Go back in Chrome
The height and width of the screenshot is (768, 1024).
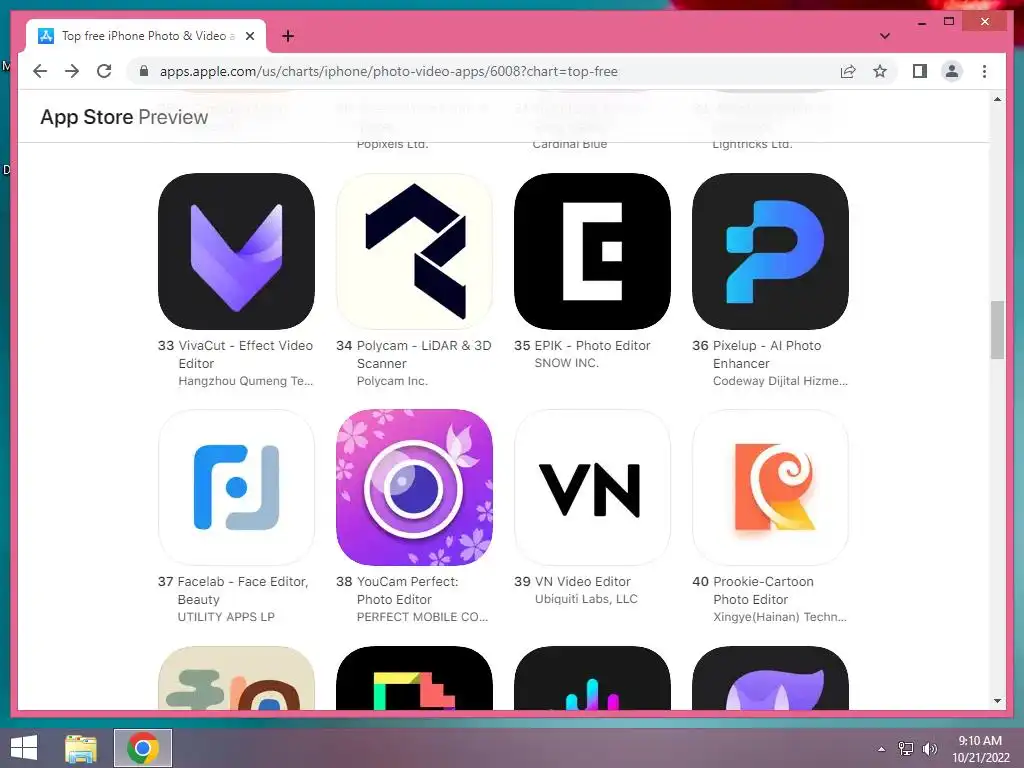(x=40, y=71)
